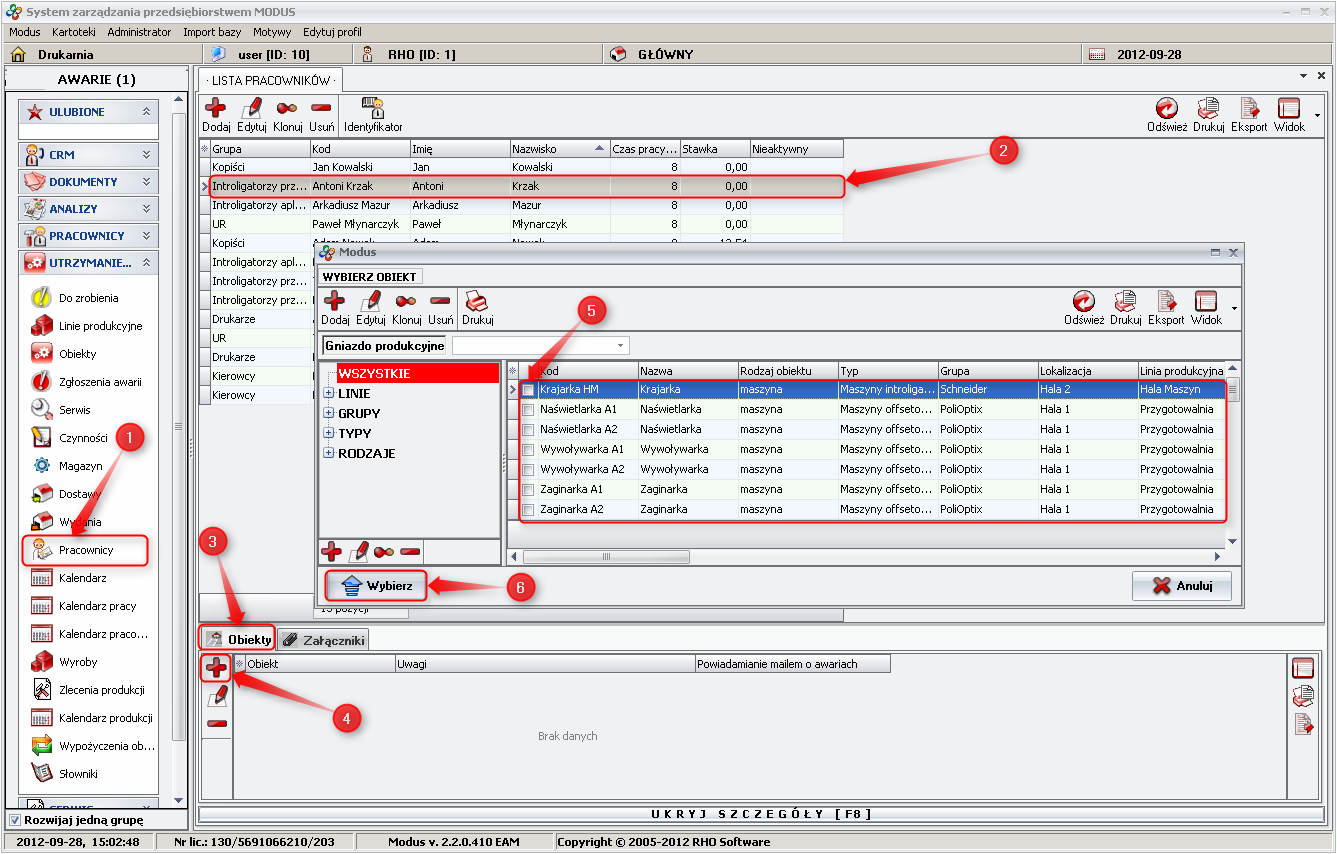
Task: Click Drukuj printer icon in Wybierz obiekt dialog
Action: click(x=477, y=302)
